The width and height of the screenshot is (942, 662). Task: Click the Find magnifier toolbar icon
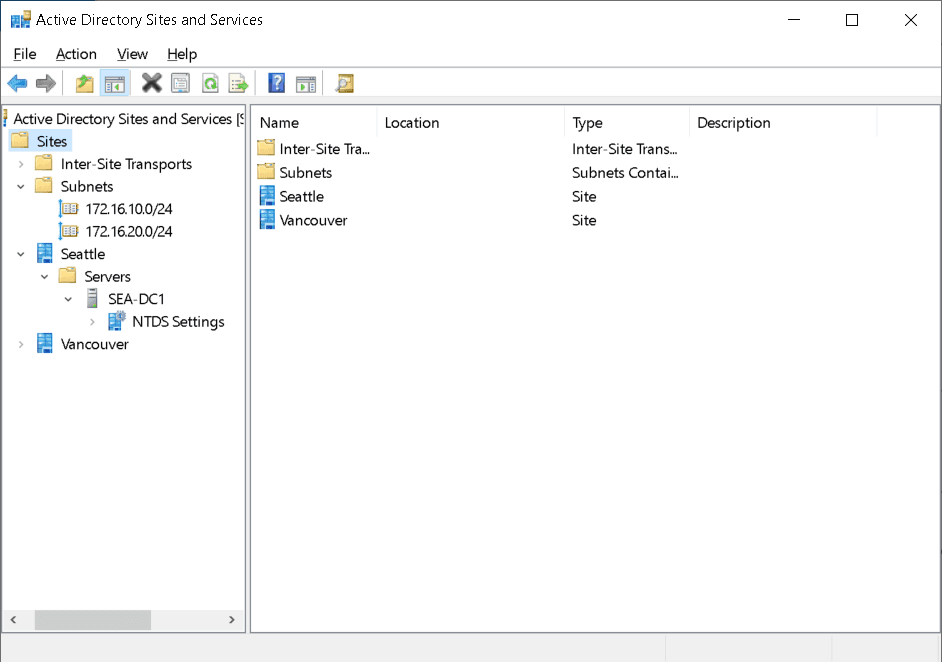click(x=344, y=83)
